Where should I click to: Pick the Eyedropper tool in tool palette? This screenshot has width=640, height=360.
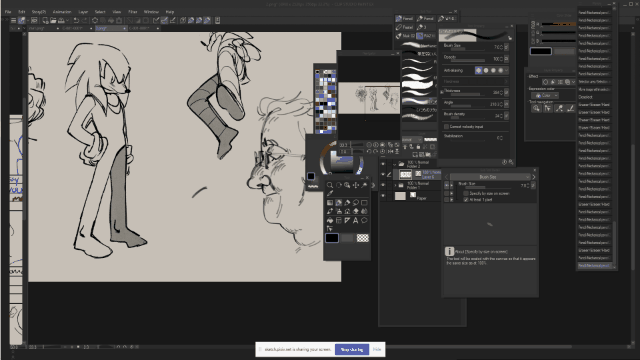click(330, 193)
